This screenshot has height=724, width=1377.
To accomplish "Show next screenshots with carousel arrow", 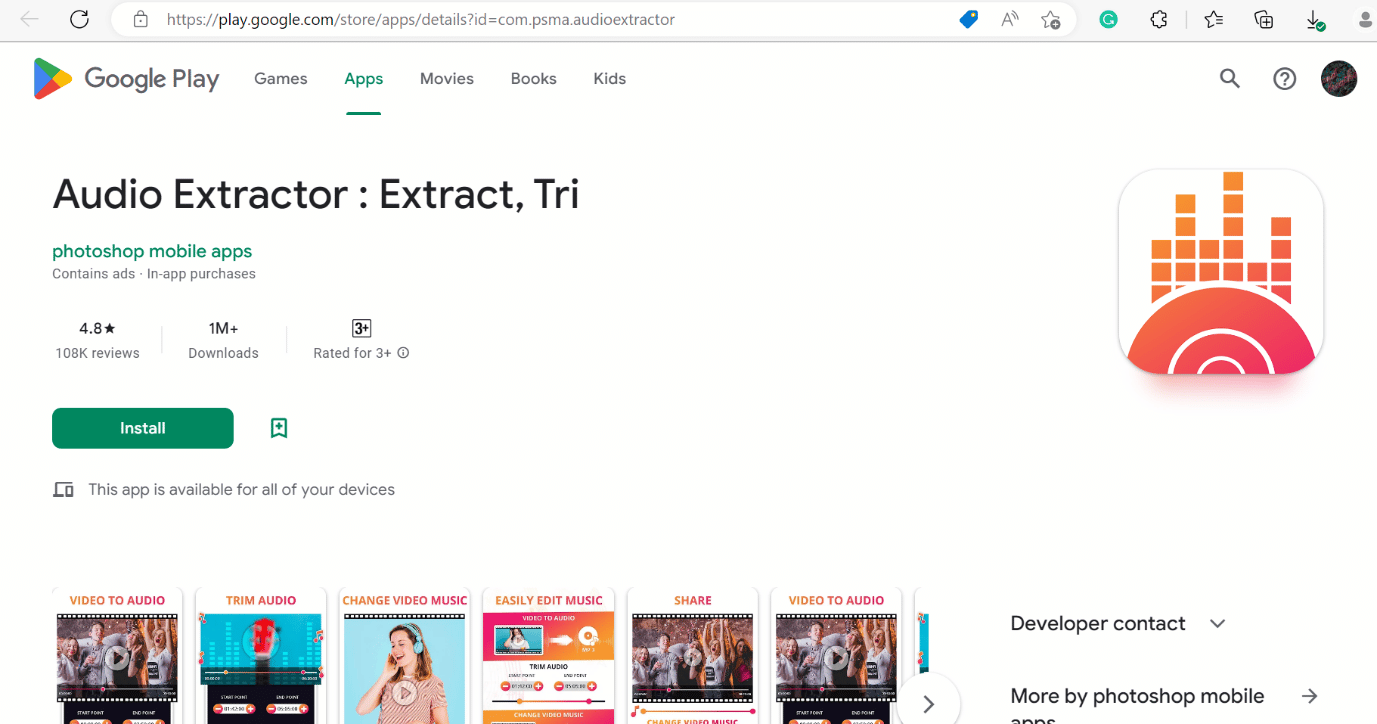I will tap(929, 704).
